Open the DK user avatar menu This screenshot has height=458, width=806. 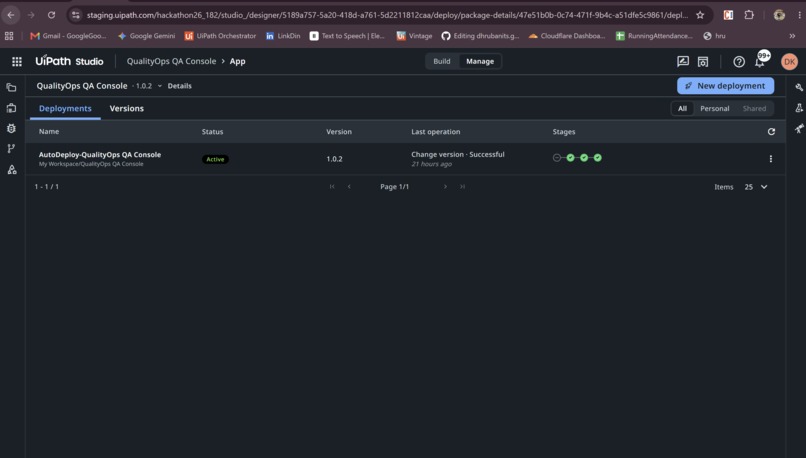(x=789, y=62)
